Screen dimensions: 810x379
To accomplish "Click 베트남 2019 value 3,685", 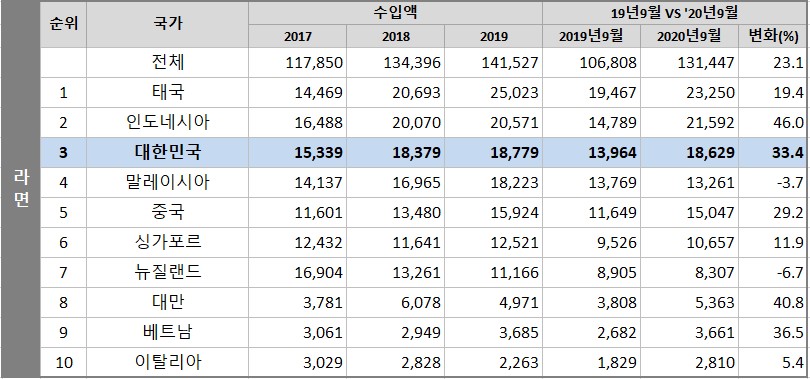I will [x=518, y=333].
